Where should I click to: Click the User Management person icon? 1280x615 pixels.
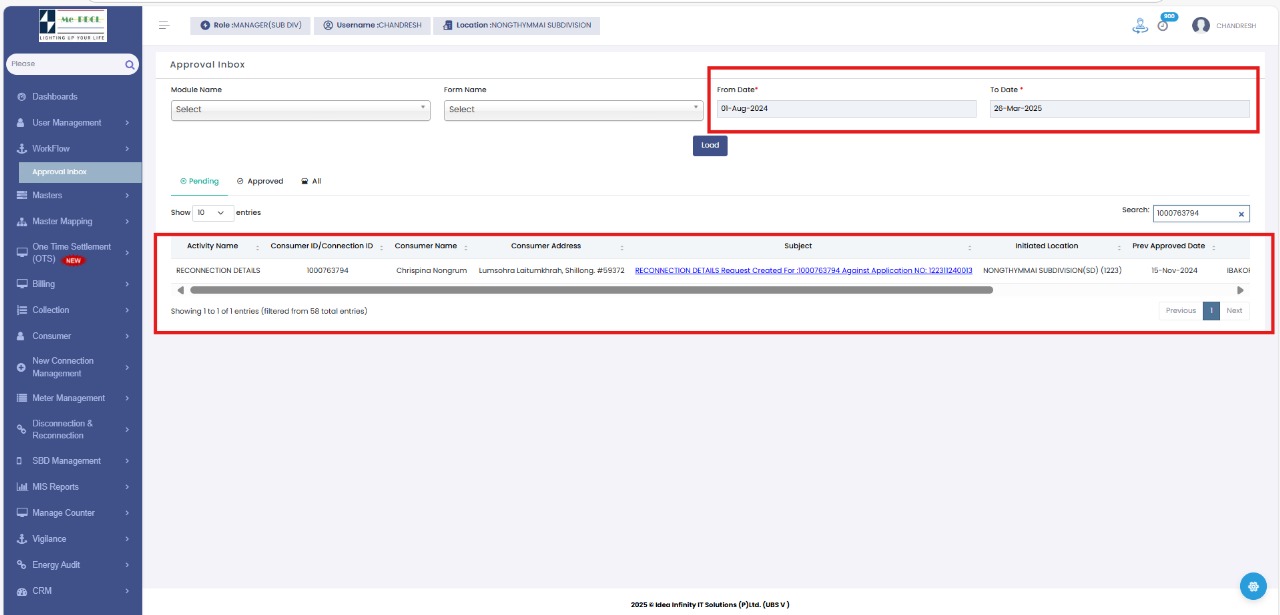21,123
